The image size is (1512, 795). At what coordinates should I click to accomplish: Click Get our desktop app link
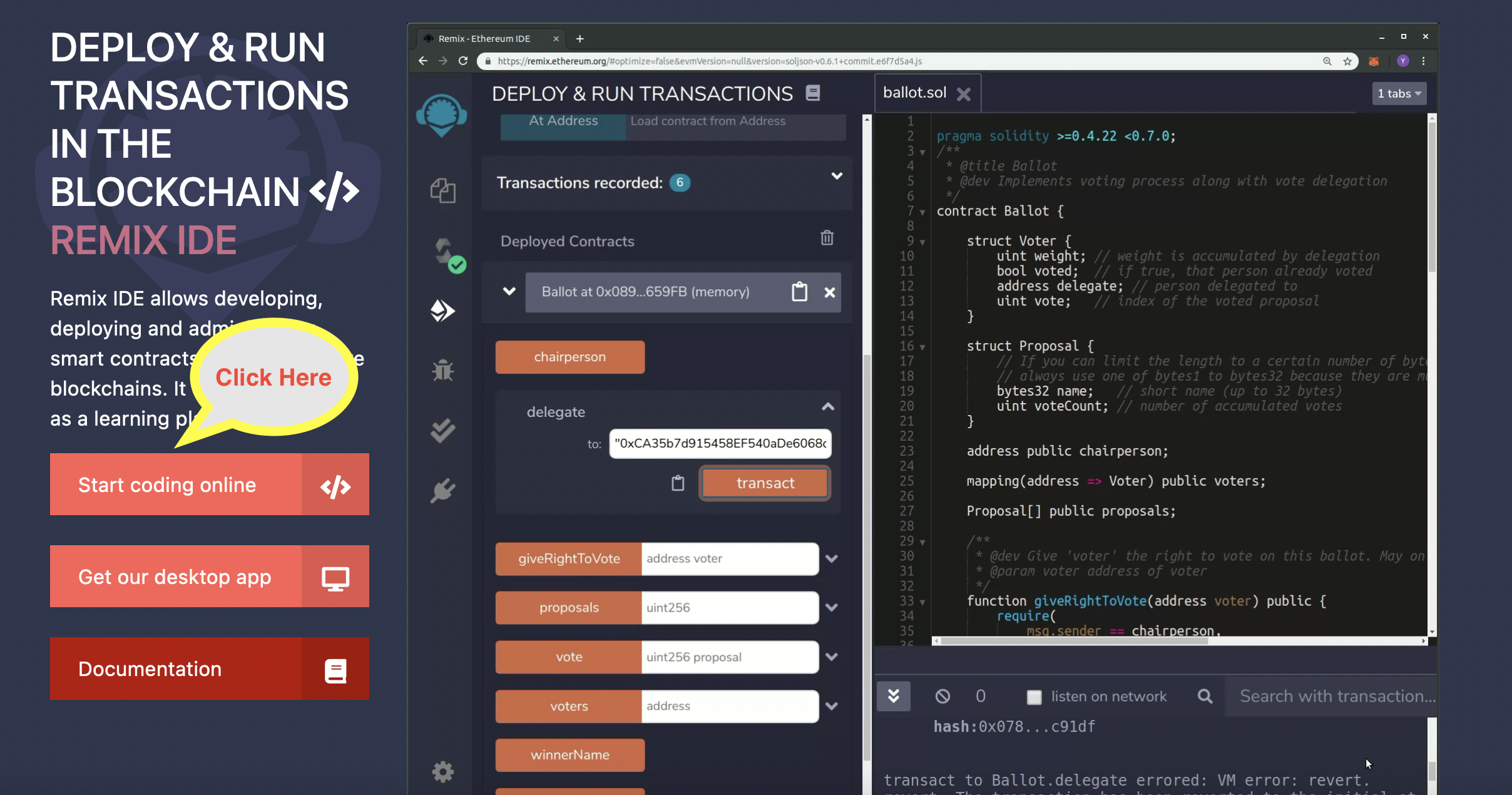210,577
